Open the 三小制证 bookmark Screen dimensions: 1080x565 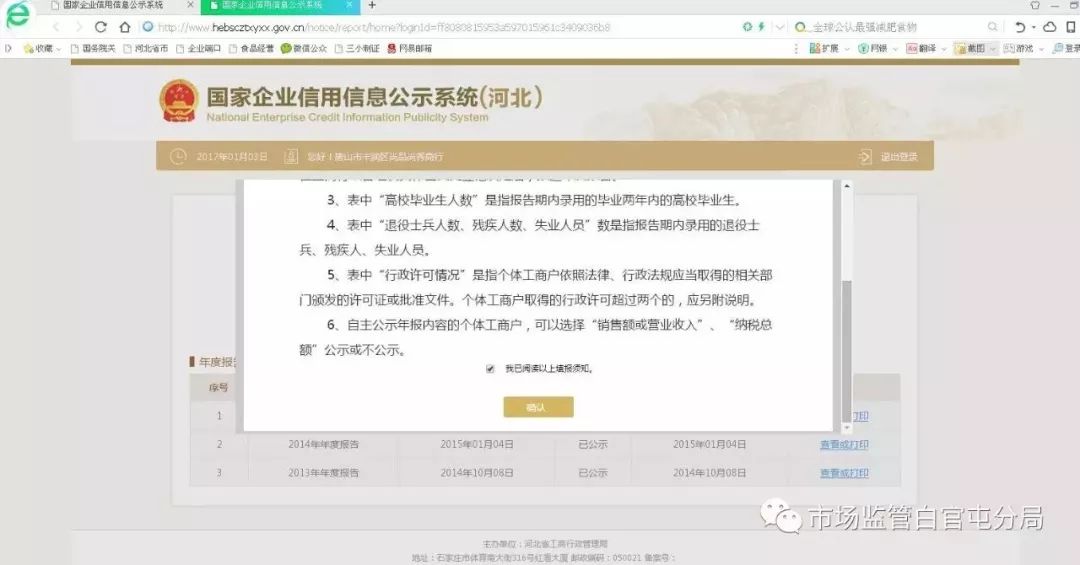357,48
